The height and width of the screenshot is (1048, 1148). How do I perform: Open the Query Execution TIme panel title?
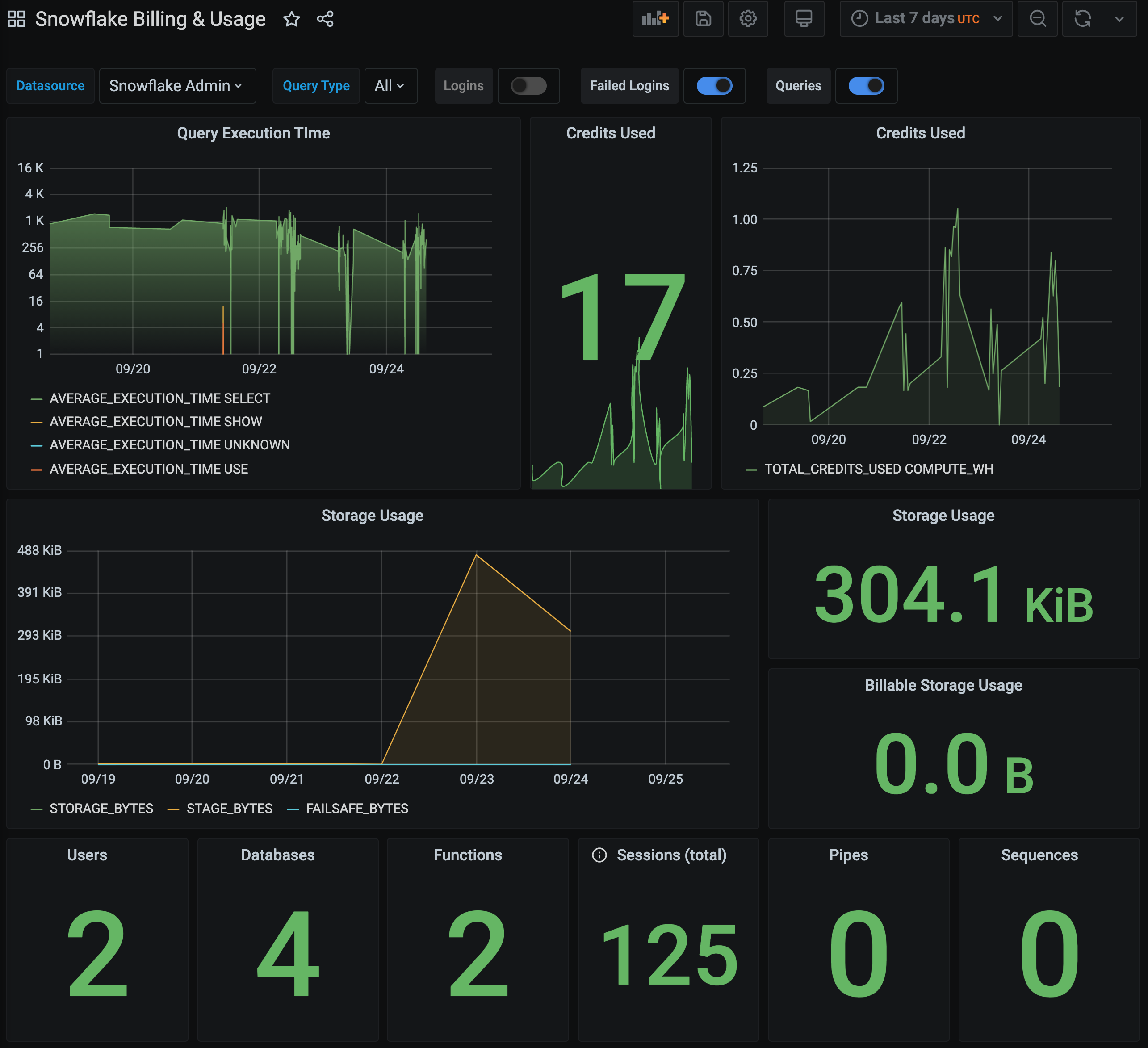[253, 133]
